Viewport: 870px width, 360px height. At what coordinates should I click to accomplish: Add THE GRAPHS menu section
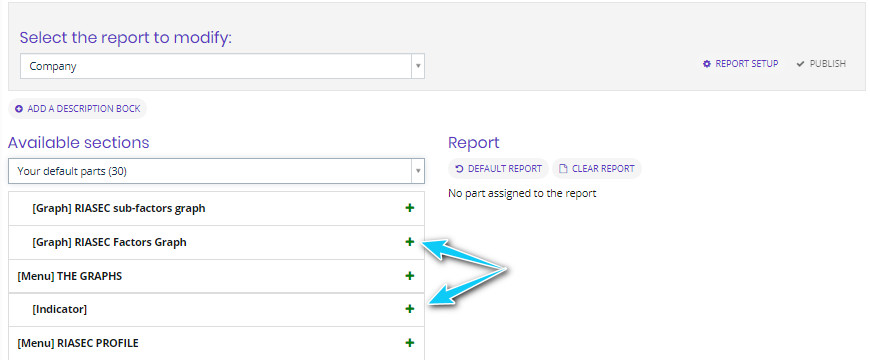click(409, 276)
